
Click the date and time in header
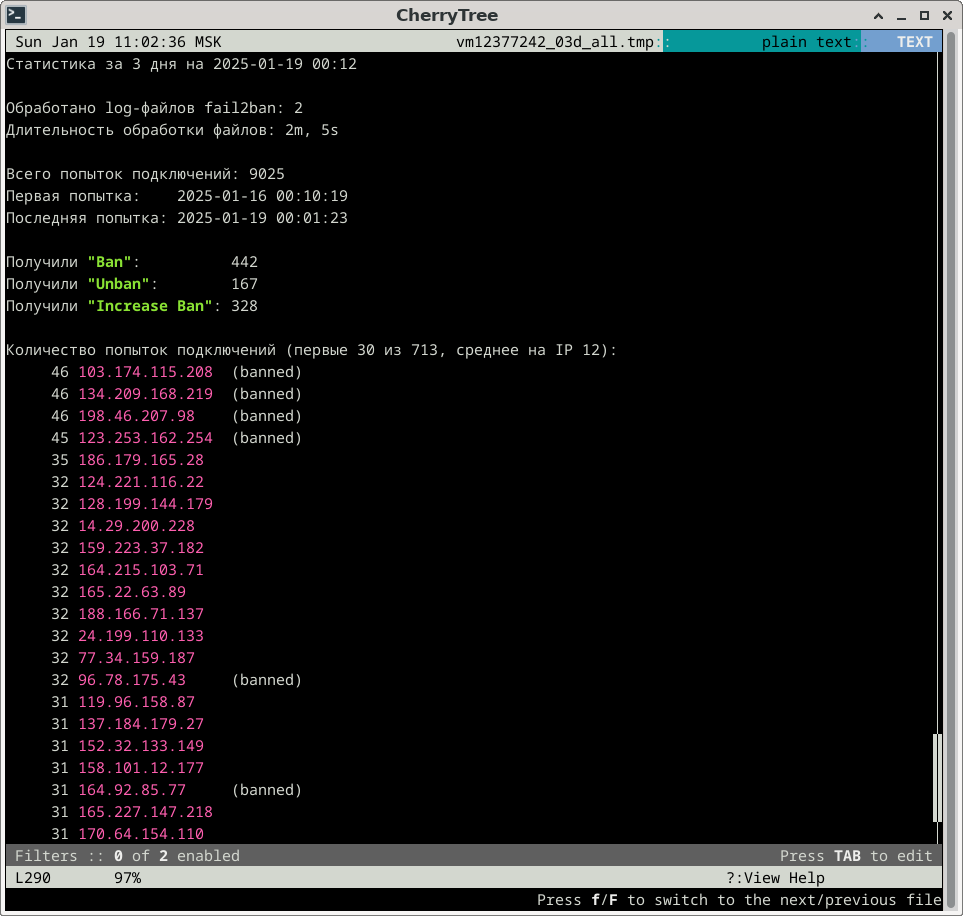click(118, 42)
